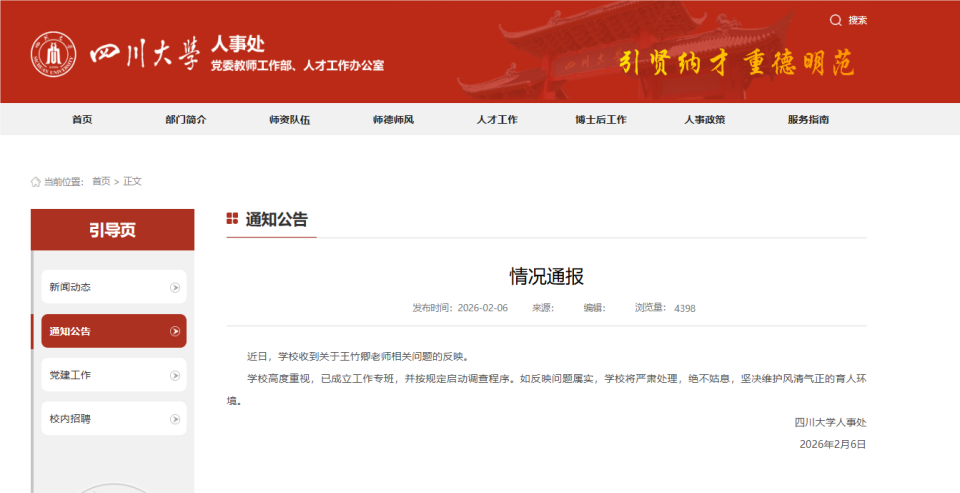Click arrow icon beside 校内招聘
This screenshot has height=493, width=960.
pyautogui.click(x=175, y=419)
